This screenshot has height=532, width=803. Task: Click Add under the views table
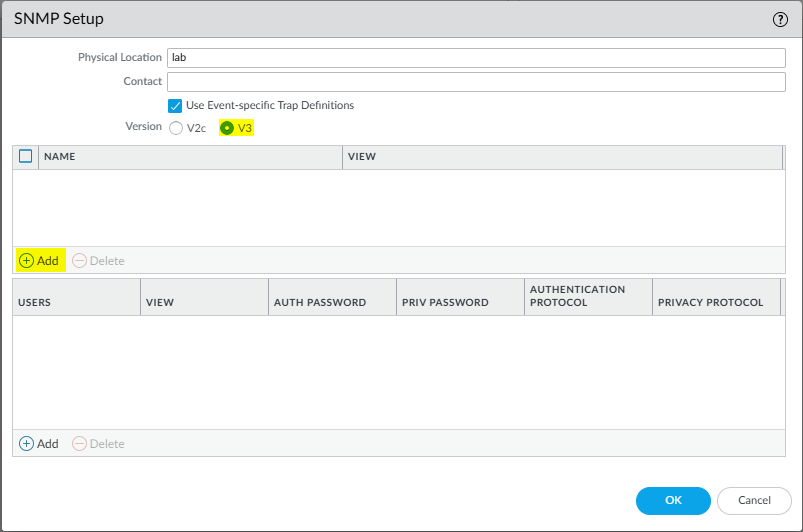pyautogui.click(x=39, y=261)
